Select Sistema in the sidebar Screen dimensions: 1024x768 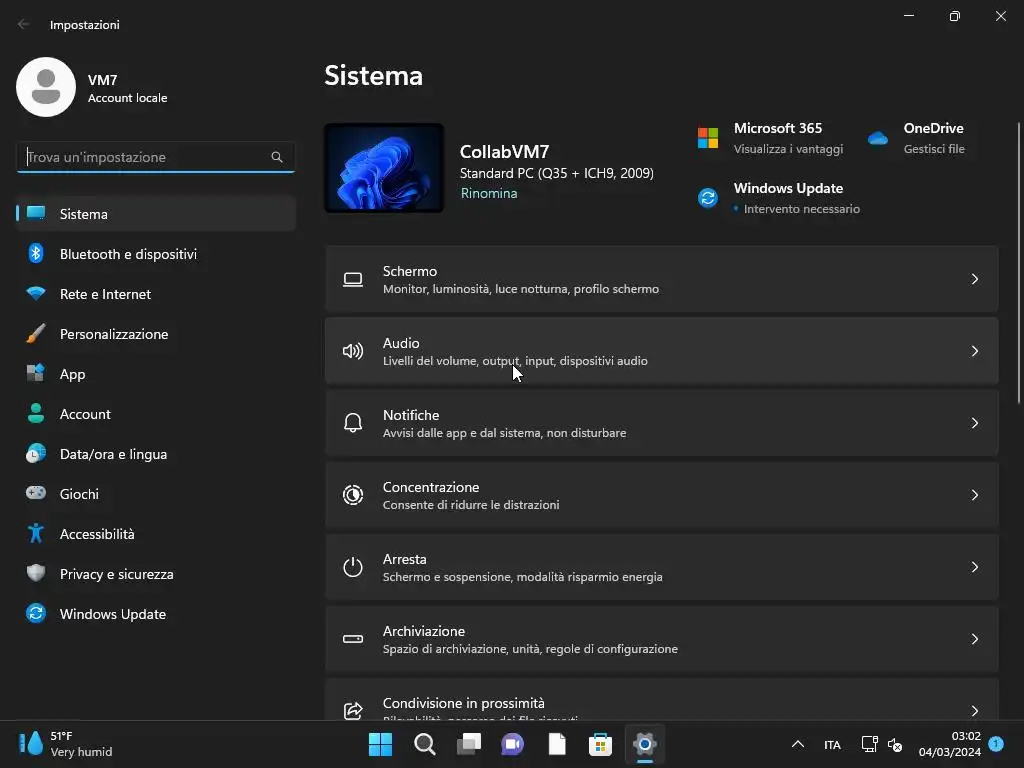pos(156,214)
